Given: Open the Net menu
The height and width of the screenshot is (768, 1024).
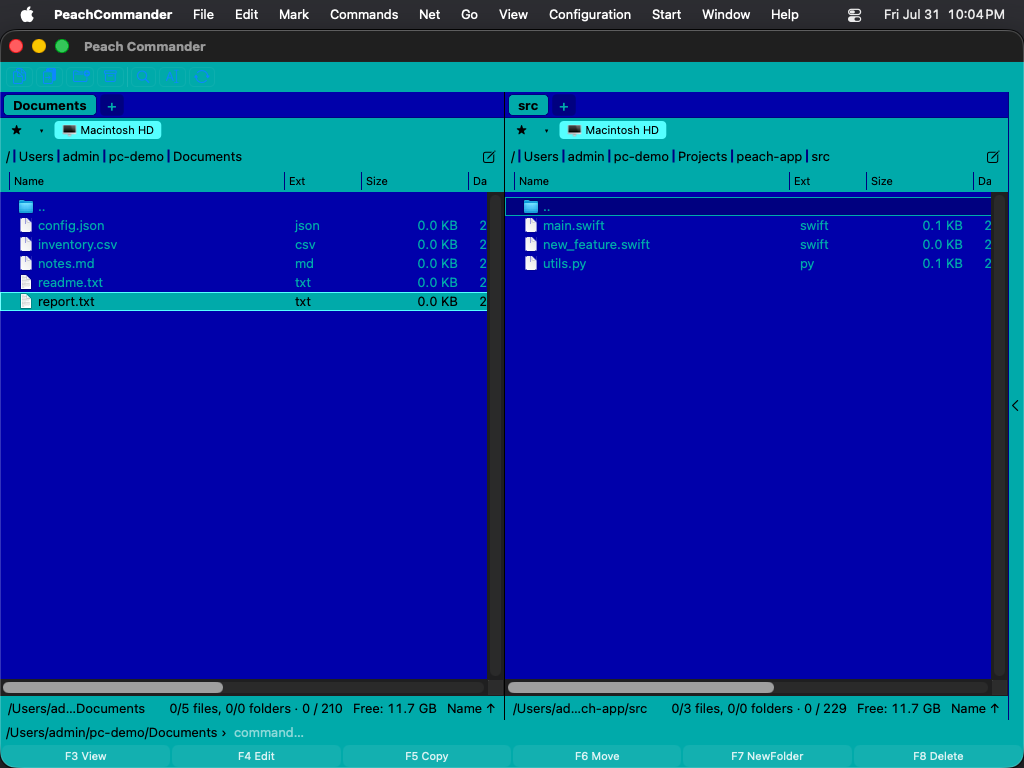Looking at the screenshot, I should click(429, 14).
